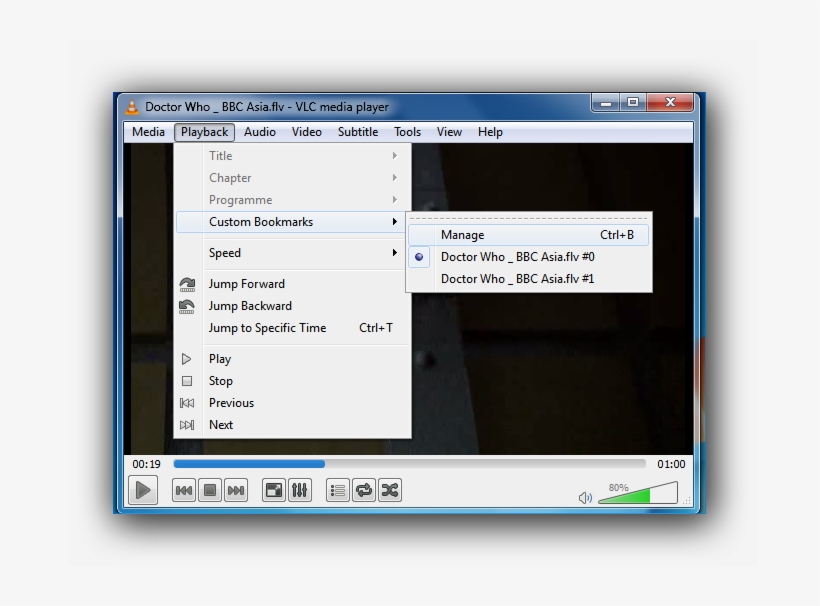Image resolution: width=820 pixels, height=606 pixels.
Task: Toggle fullscreen video button
Action: tap(274, 490)
